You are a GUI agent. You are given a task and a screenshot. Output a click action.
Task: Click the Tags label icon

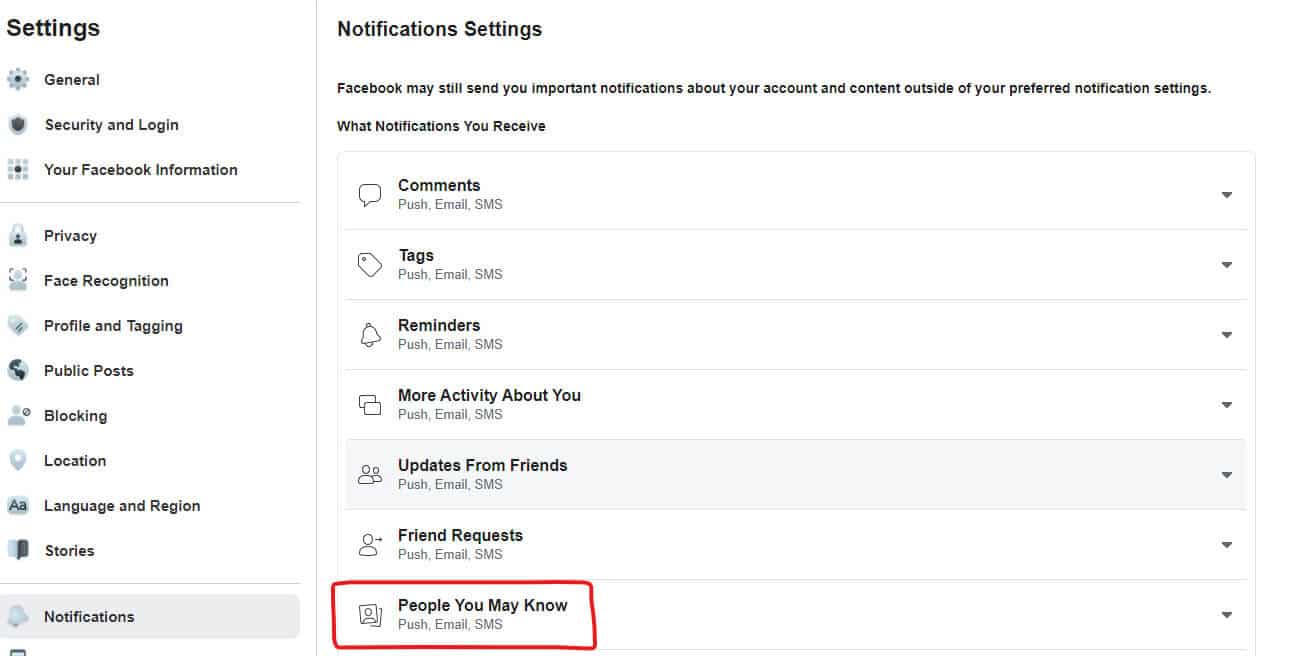coord(370,265)
